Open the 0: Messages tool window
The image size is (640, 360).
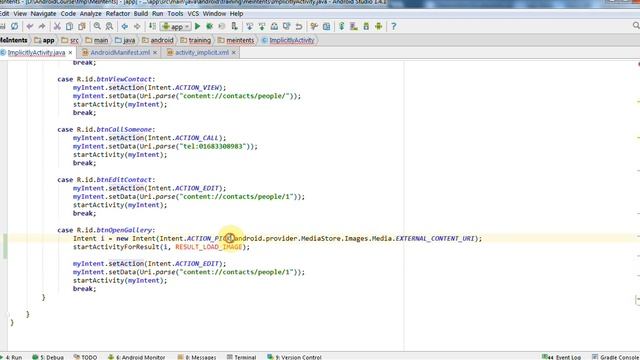click(x=197, y=357)
